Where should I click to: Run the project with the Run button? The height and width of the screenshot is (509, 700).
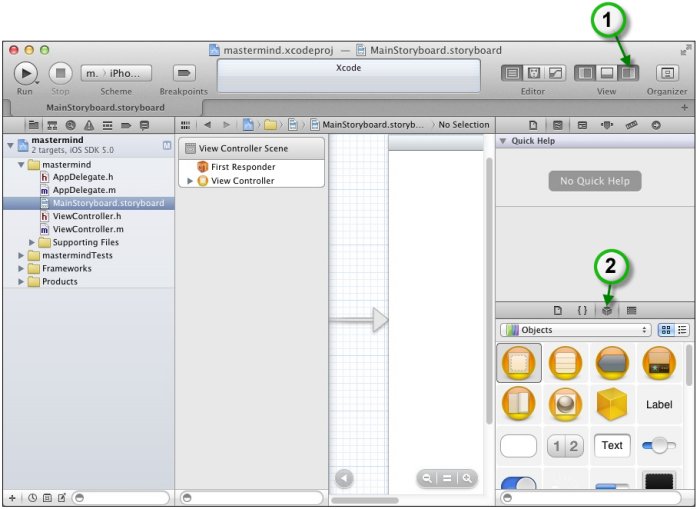25,73
